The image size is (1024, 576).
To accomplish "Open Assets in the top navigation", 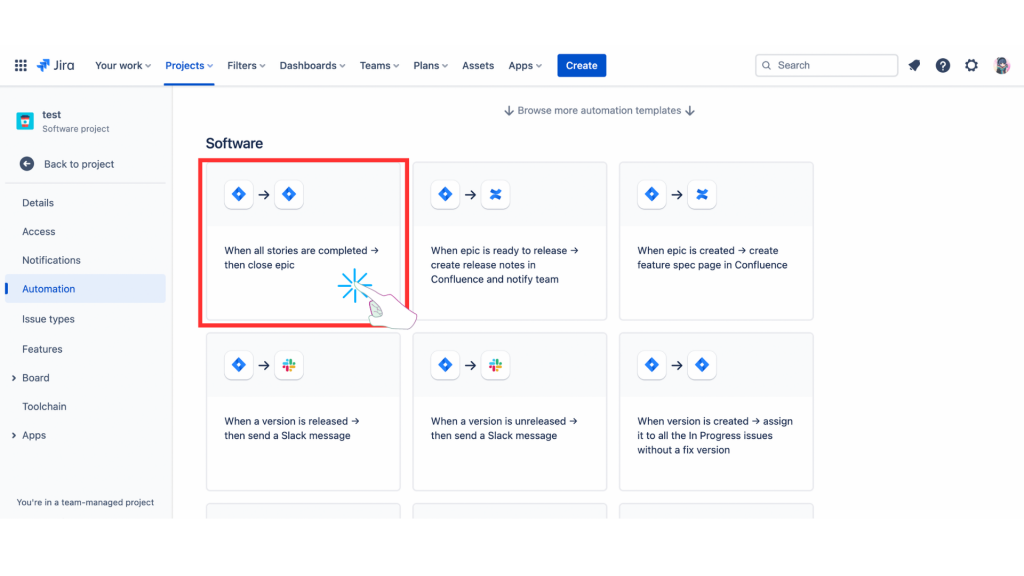I will [x=478, y=65].
